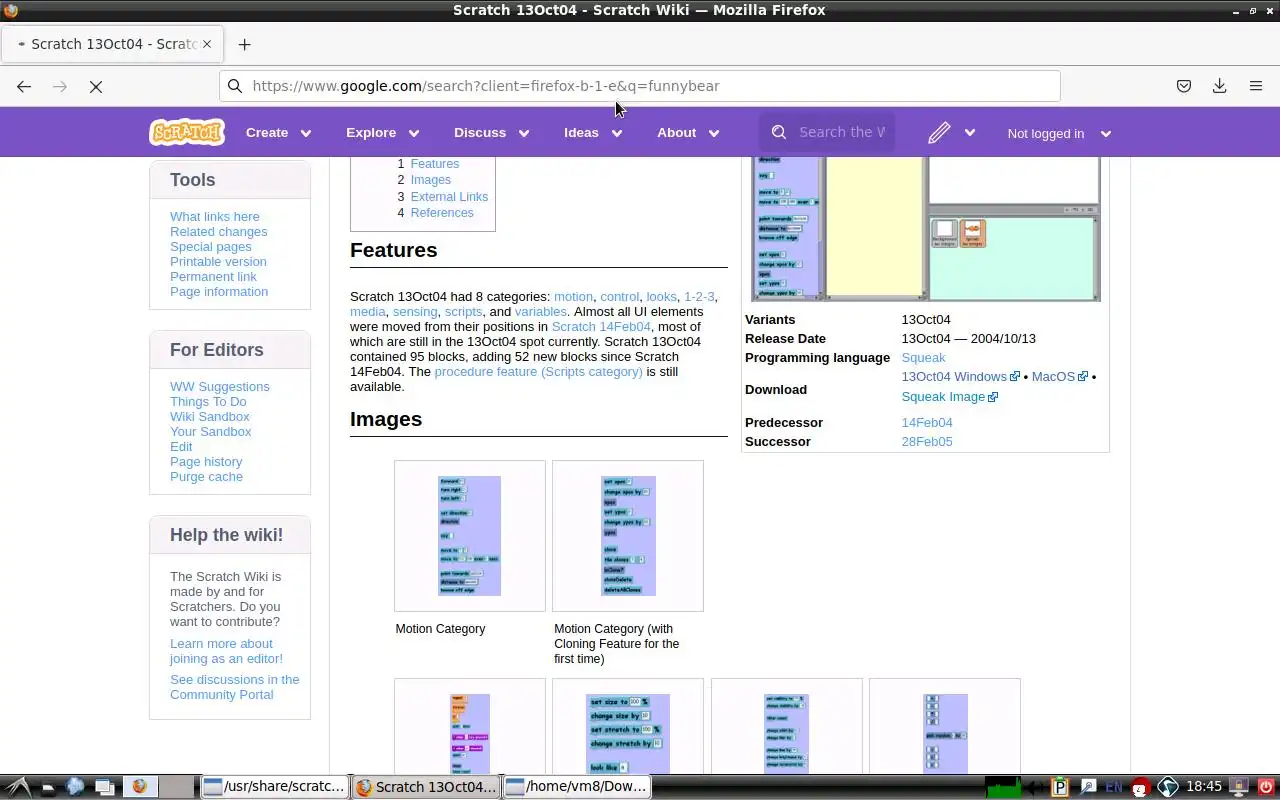
Task: Switch to the /usr/share/scratc... taskbar window
Action: [274, 786]
